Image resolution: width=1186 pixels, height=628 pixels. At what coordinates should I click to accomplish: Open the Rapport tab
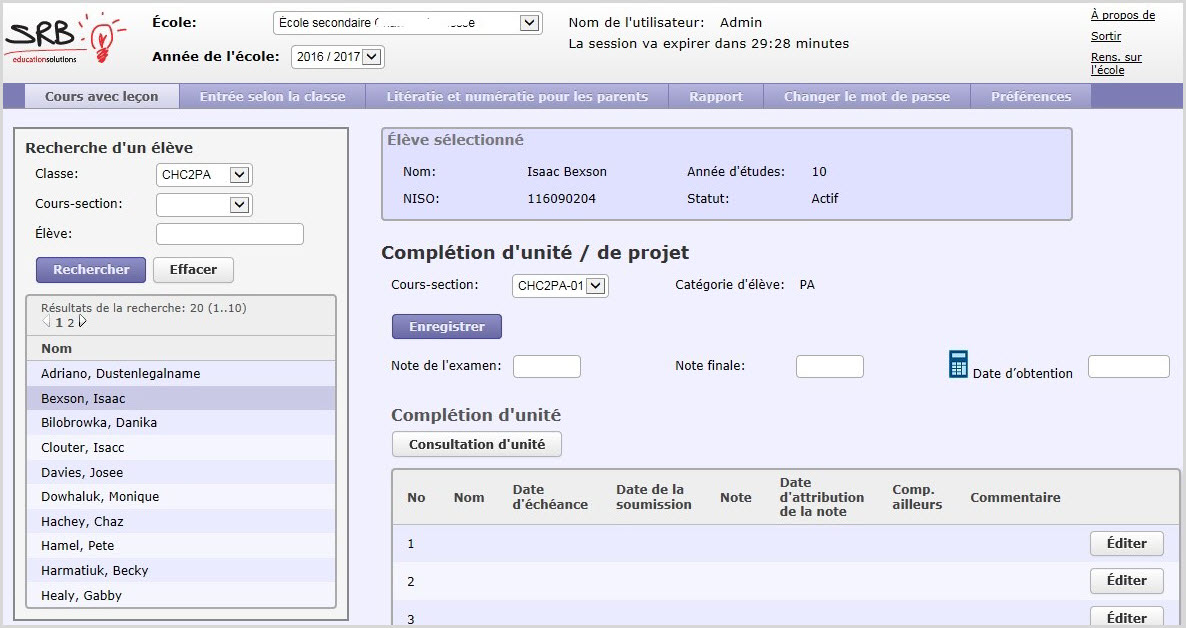715,97
